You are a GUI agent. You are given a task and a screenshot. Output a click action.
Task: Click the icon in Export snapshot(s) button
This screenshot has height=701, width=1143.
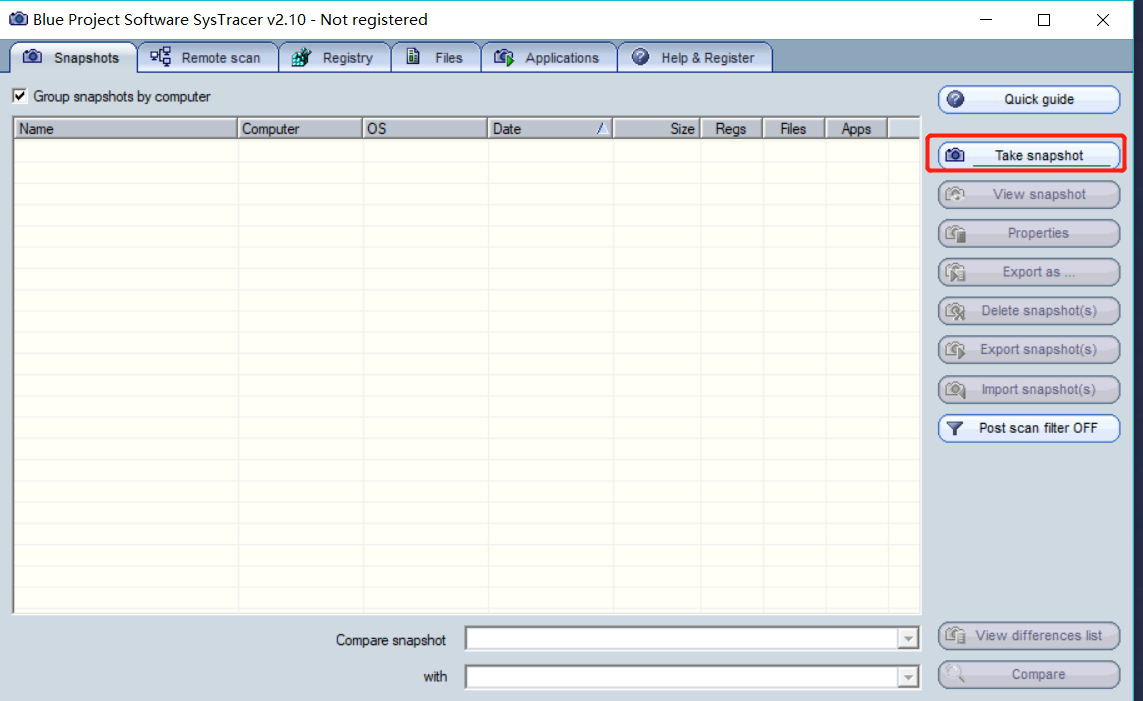click(x=956, y=350)
